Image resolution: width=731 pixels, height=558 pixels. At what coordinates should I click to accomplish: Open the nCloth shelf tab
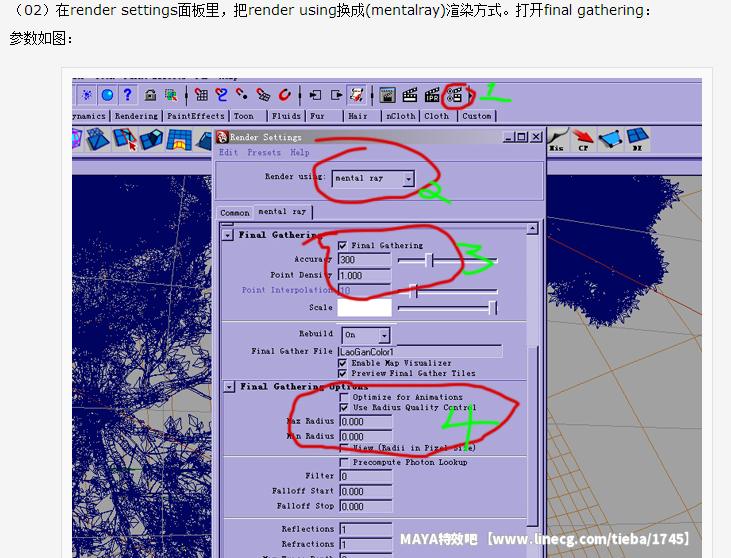[400, 116]
